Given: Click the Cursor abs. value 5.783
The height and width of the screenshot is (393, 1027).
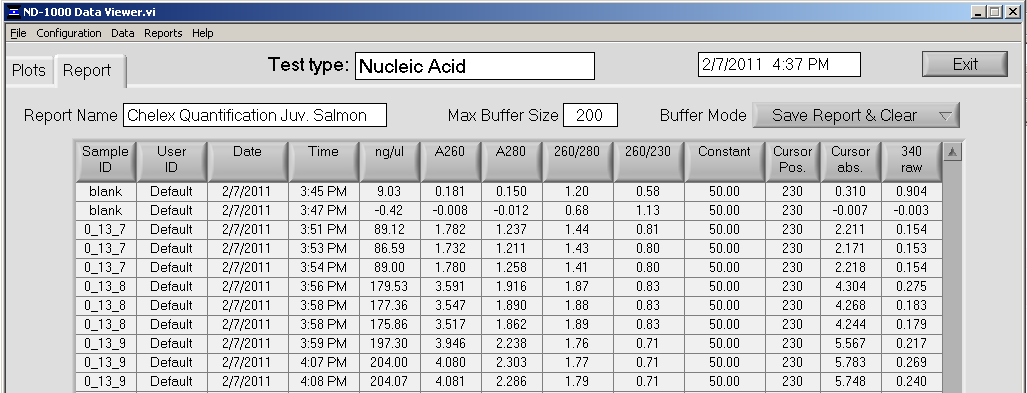Looking at the screenshot, I should (x=851, y=362).
